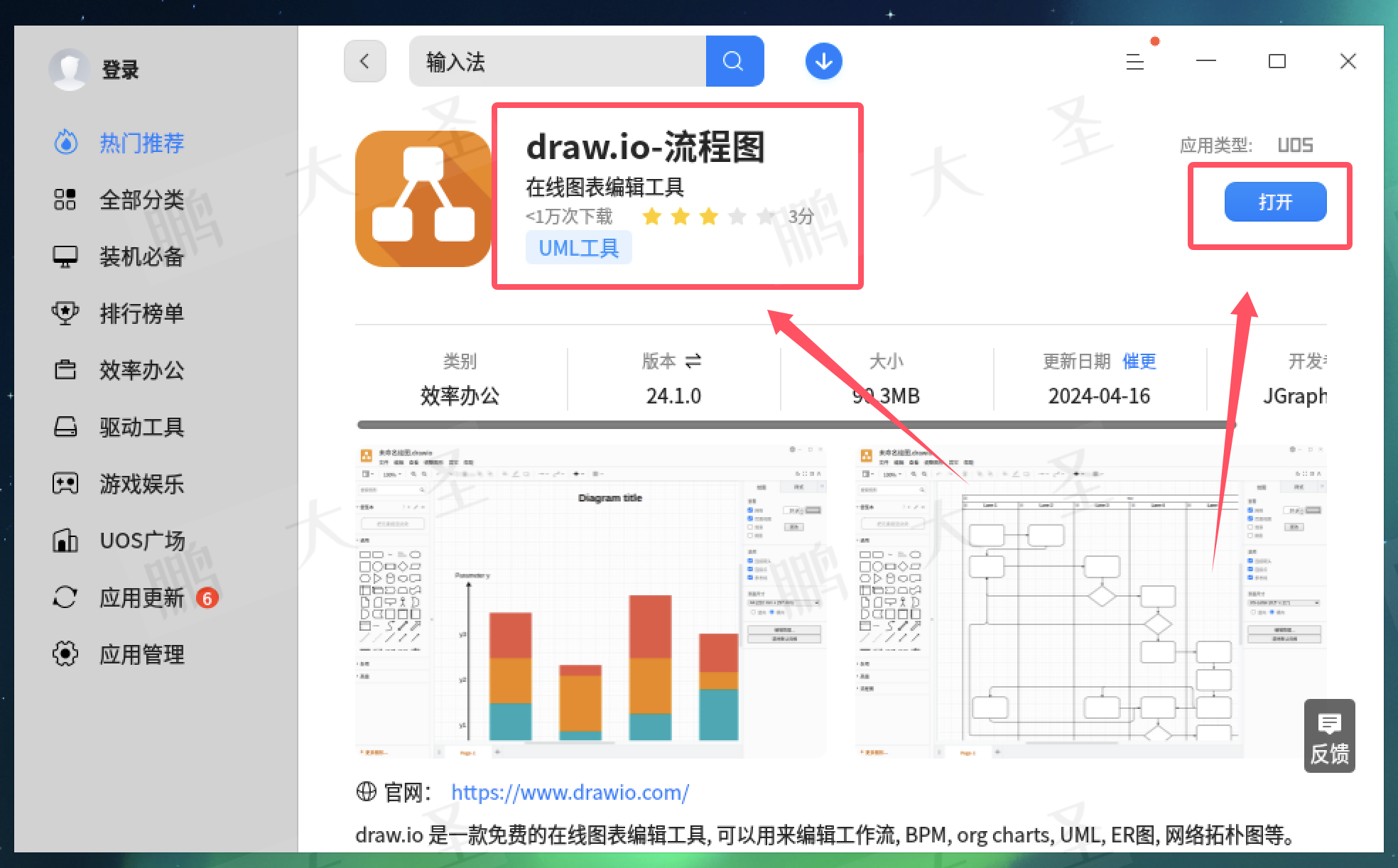The height and width of the screenshot is (868, 1398).
Task: Open the drawio.com official website link
Action: 570,792
